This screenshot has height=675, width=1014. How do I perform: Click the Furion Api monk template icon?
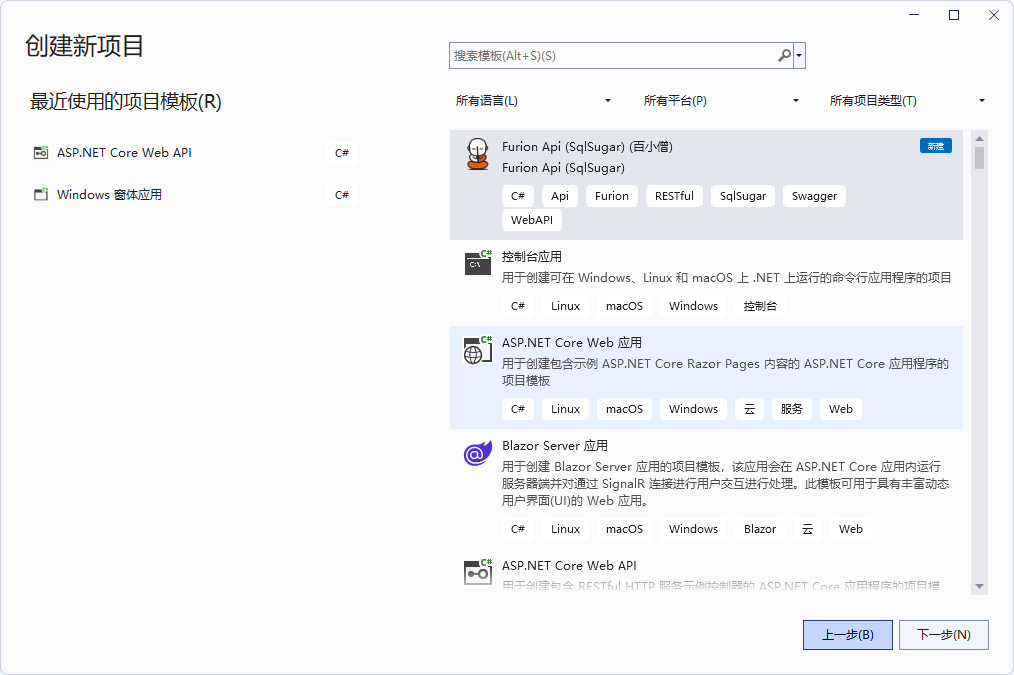tap(478, 155)
